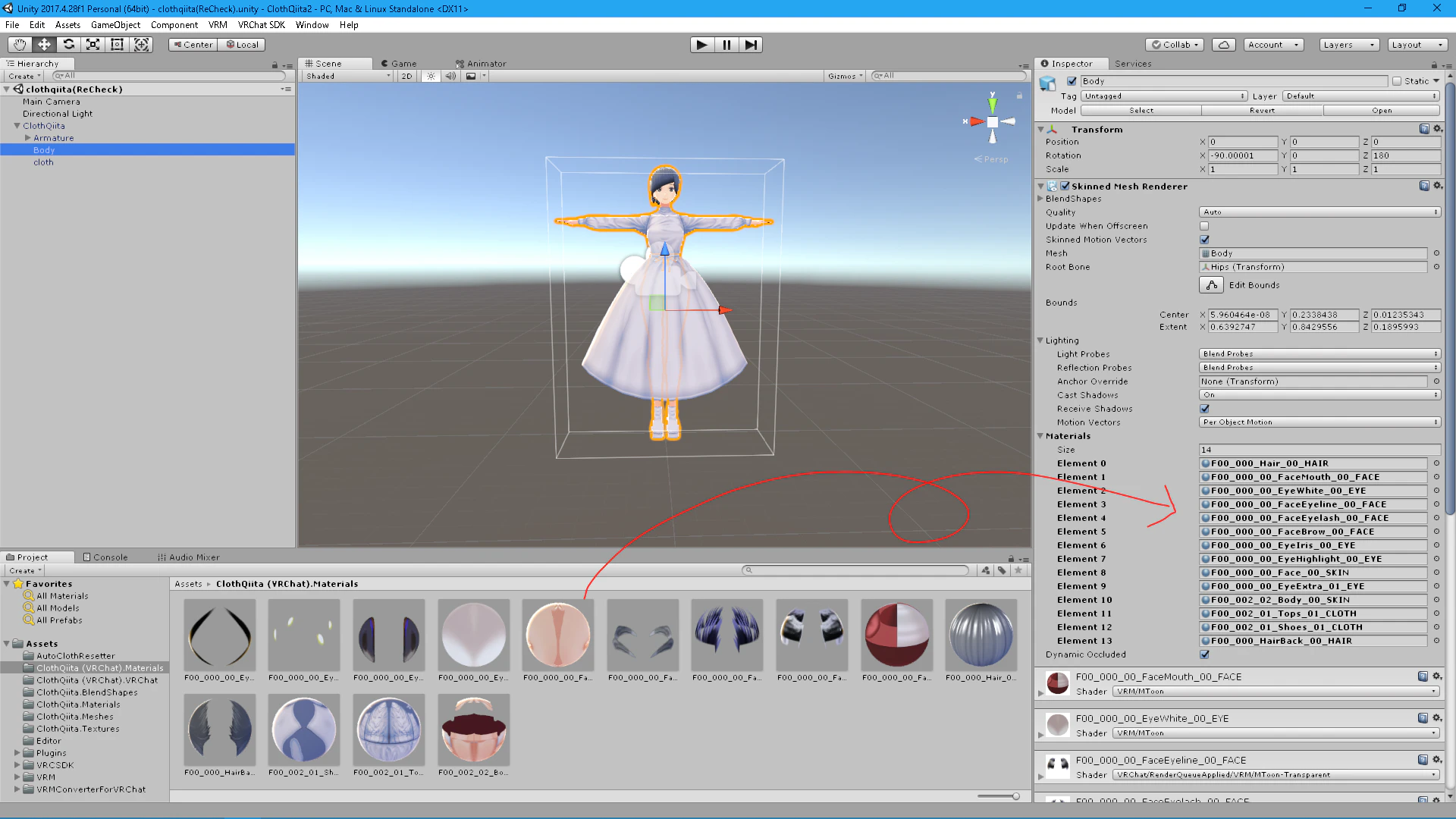Select the Move tool in toolbar
Viewport: 1456px width, 819px height.
[x=44, y=45]
